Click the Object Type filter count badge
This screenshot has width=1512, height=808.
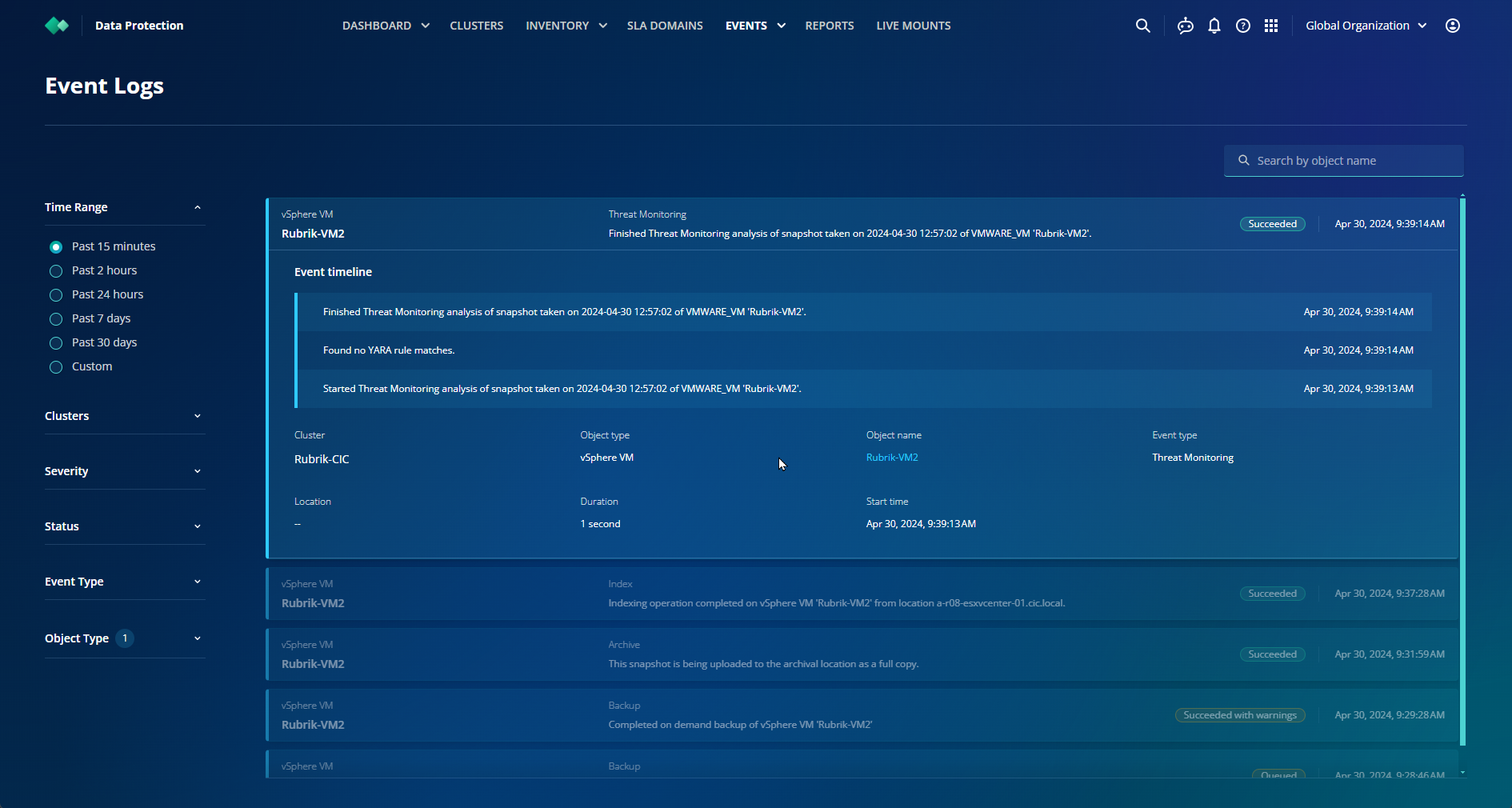125,638
